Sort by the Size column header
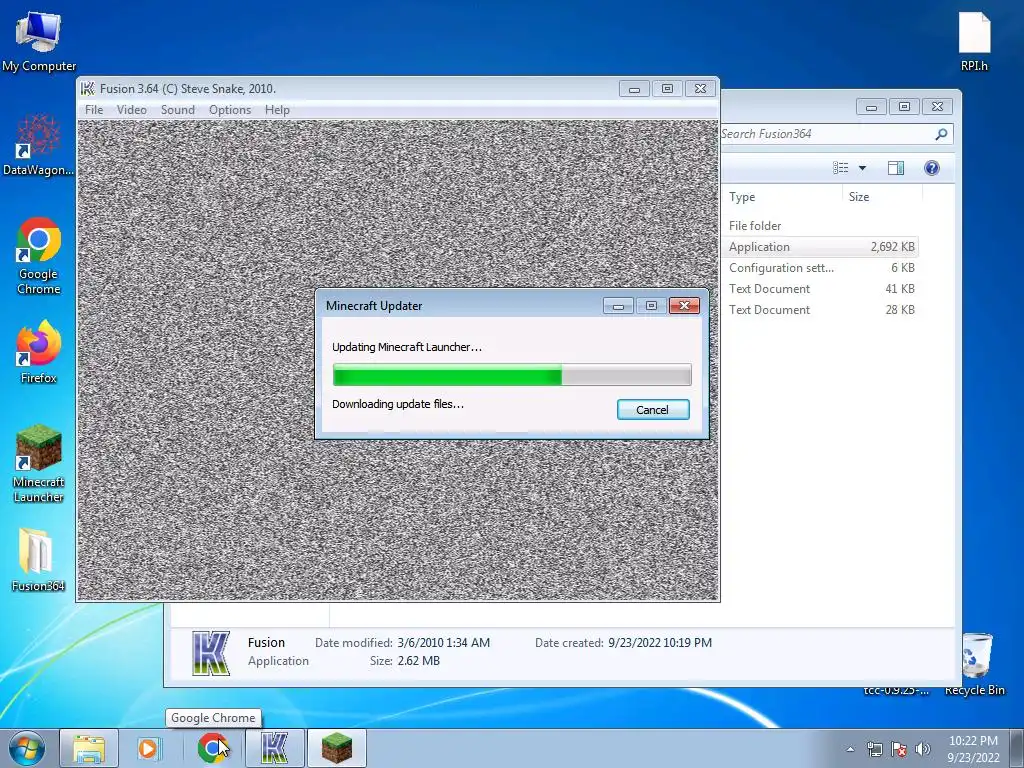Screen dimensions: 1024x768 [x=882, y=197]
